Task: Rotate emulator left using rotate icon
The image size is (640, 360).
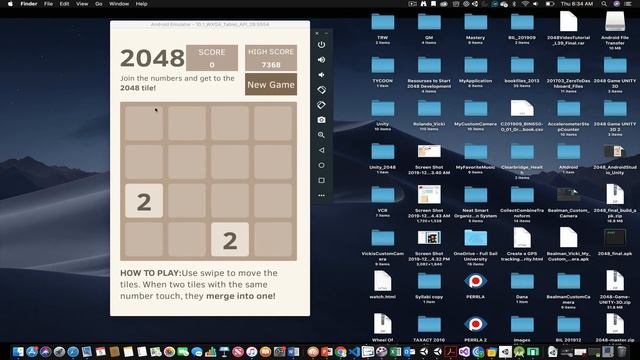Action: (x=322, y=90)
